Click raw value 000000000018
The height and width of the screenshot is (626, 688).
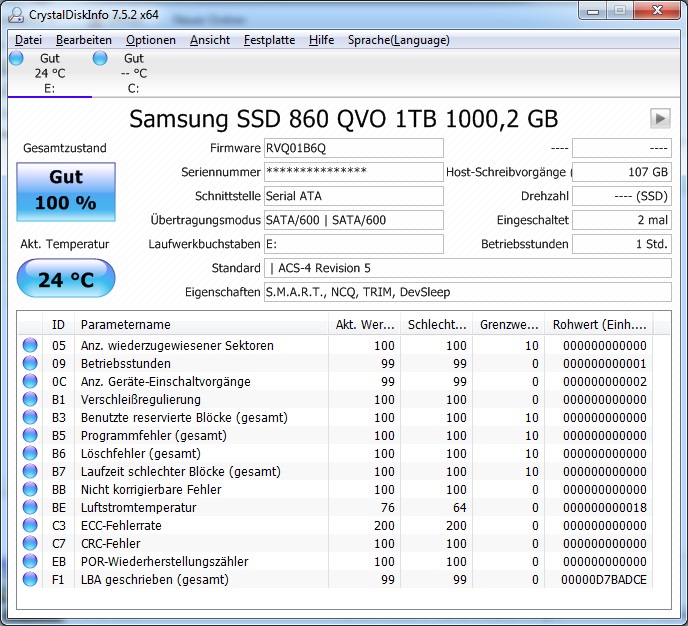605,508
